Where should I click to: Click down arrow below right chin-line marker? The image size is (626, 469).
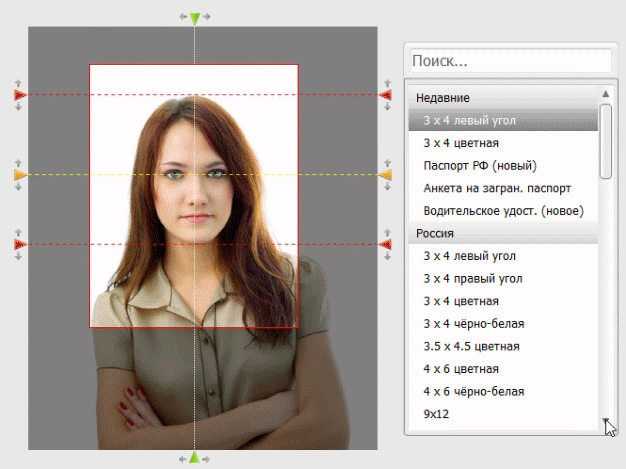pyautogui.click(x=387, y=256)
